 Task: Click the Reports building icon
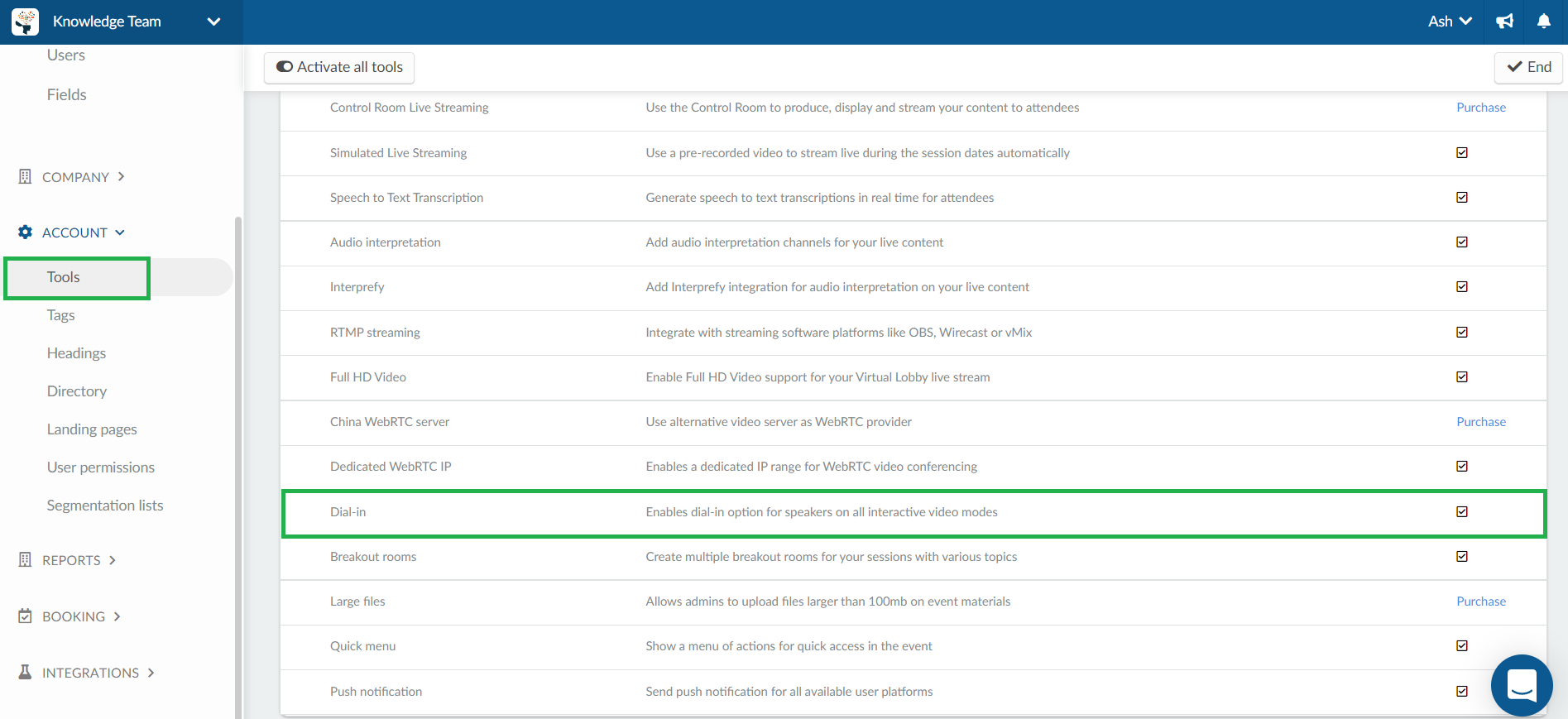pyautogui.click(x=25, y=560)
